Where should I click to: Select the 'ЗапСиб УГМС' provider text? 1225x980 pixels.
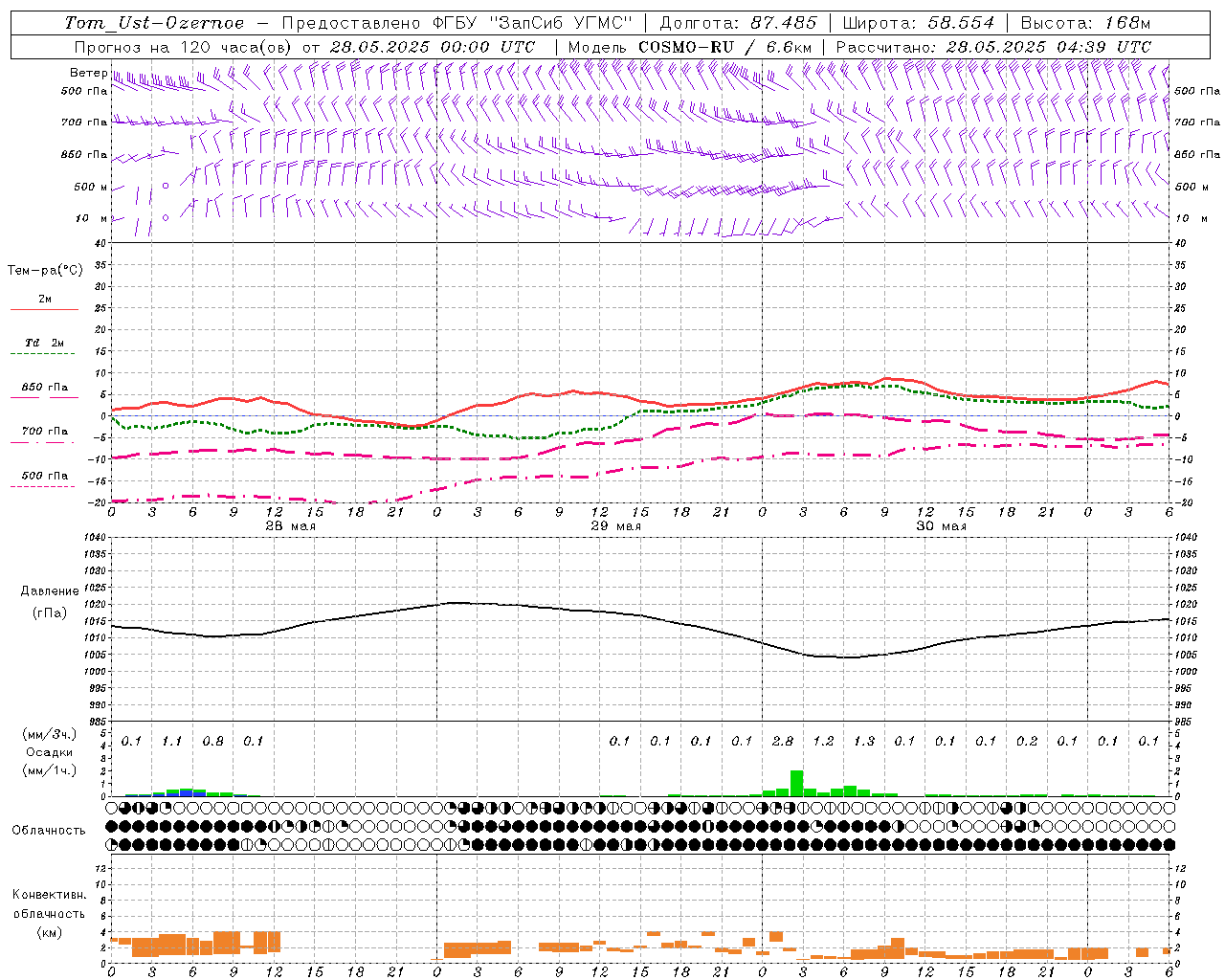(x=562, y=23)
